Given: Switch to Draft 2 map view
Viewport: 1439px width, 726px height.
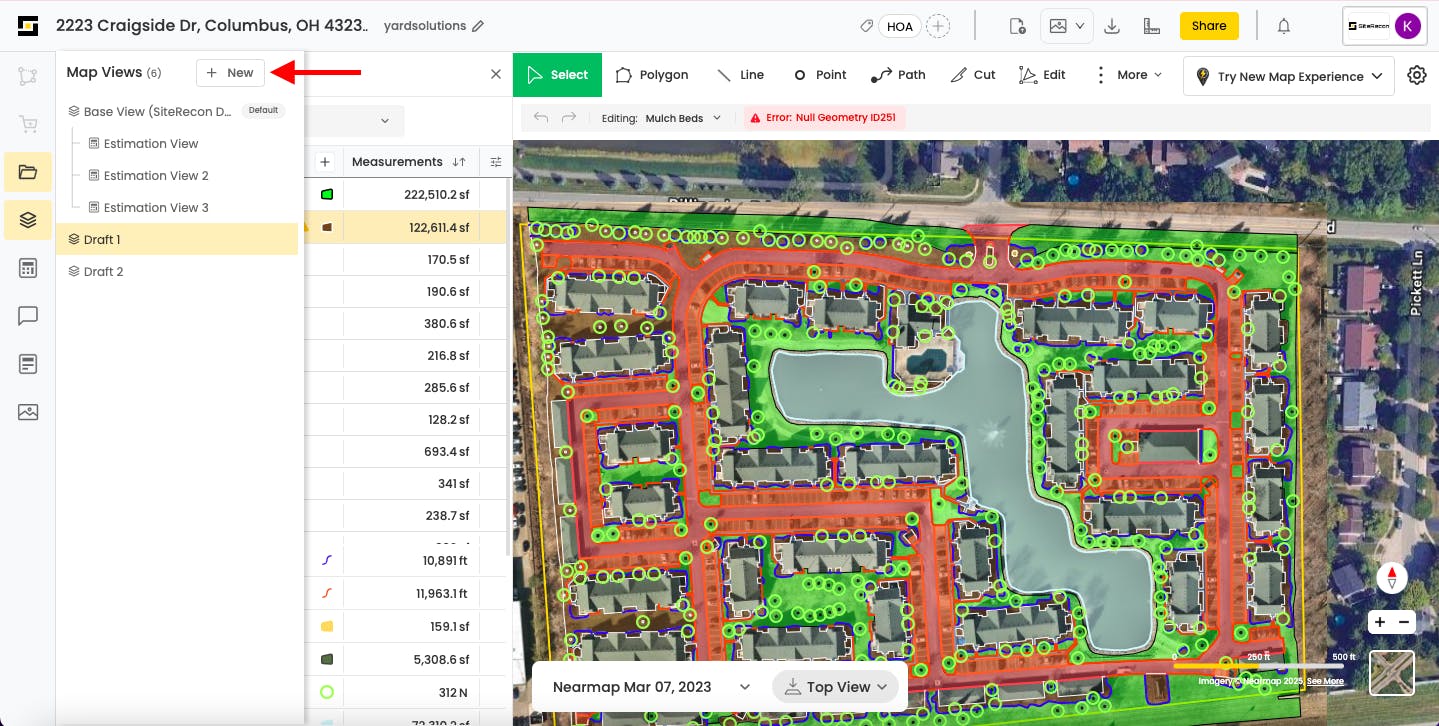Looking at the screenshot, I should tap(103, 272).
